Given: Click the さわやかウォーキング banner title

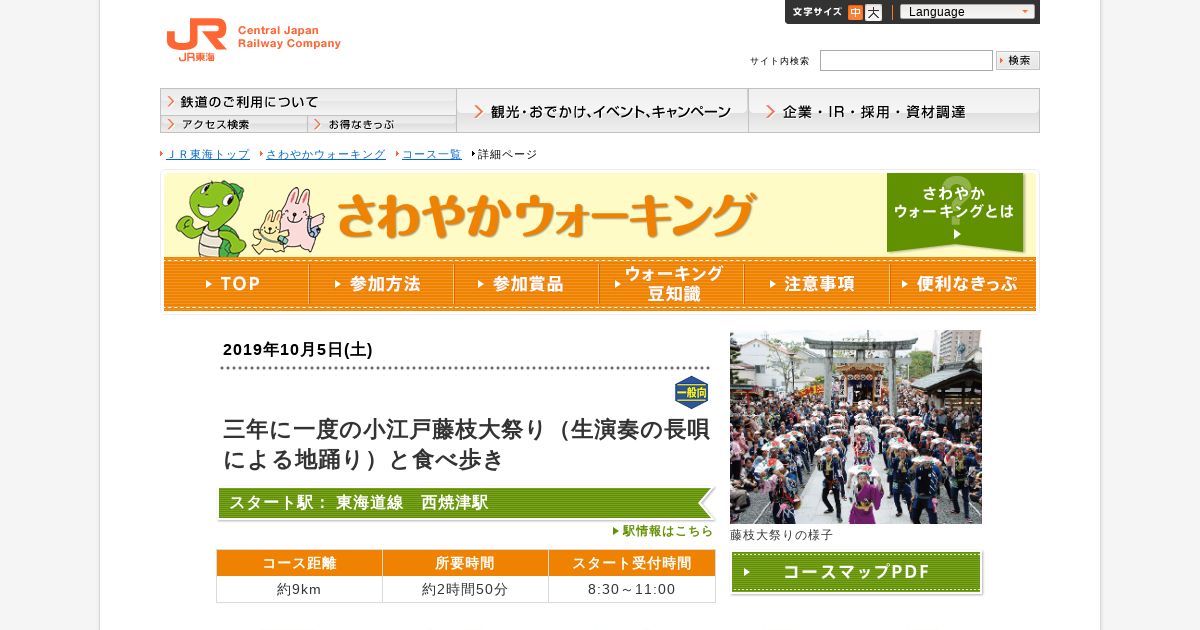Looking at the screenshot, I should pyautogui.click(x=546, y=215).
